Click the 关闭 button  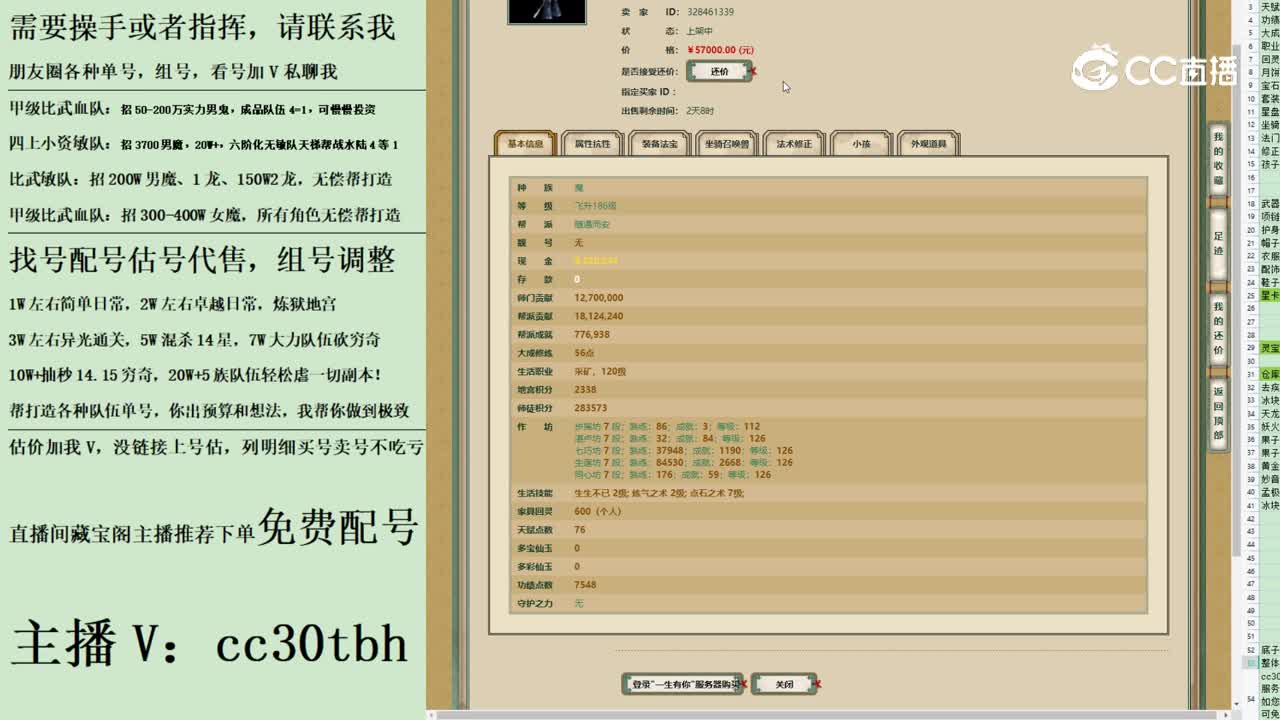[x=785, y=684]
